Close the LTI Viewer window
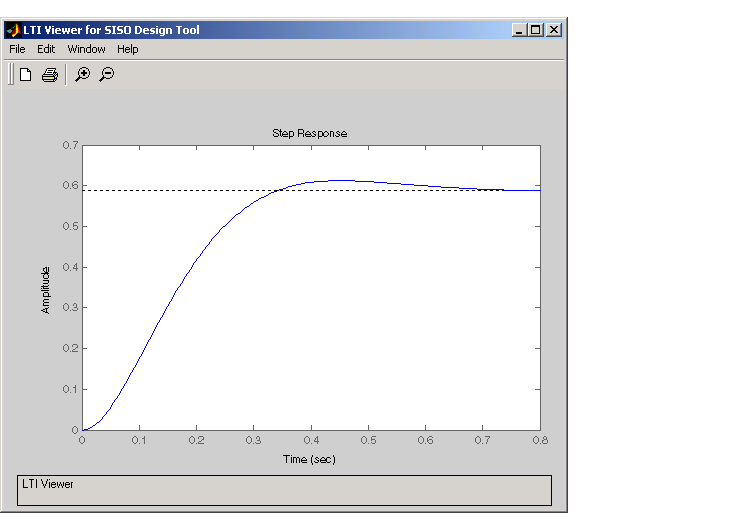 tap(553, 30)
